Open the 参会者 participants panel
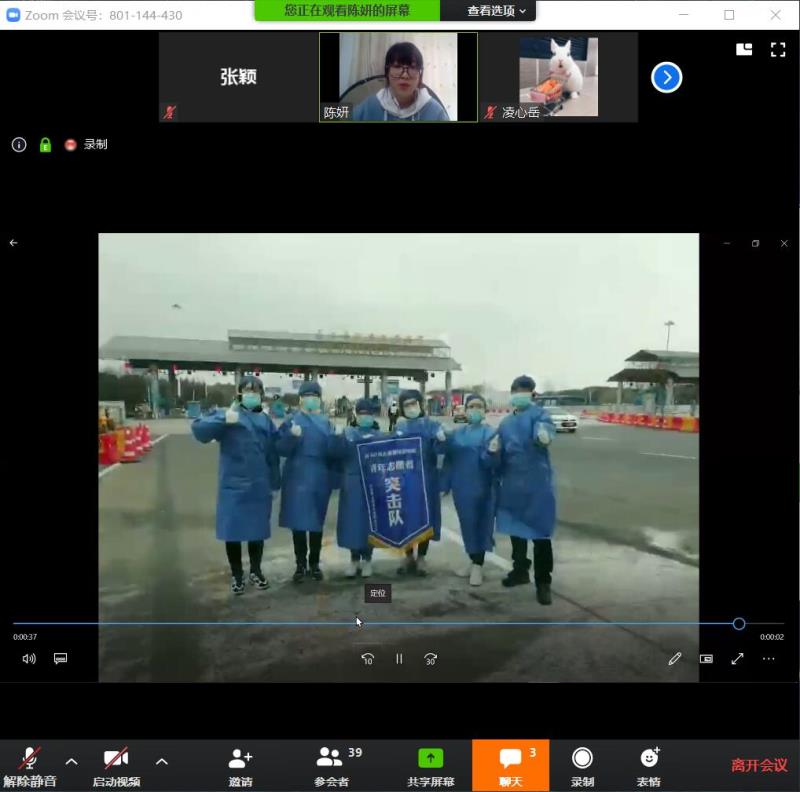The width and height of the screenshot is (800, 792). 330,765
